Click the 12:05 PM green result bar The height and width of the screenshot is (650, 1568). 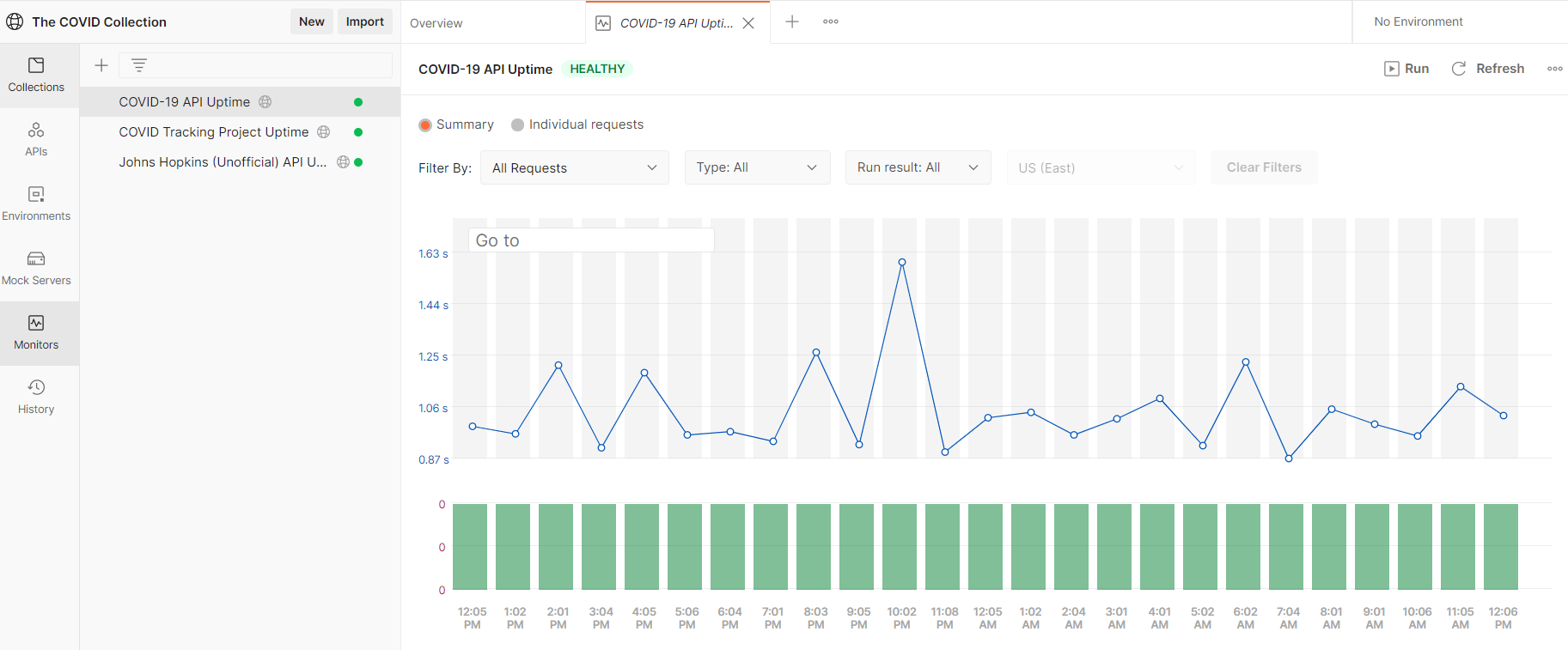pyautogui.click(x=470, y=546)
